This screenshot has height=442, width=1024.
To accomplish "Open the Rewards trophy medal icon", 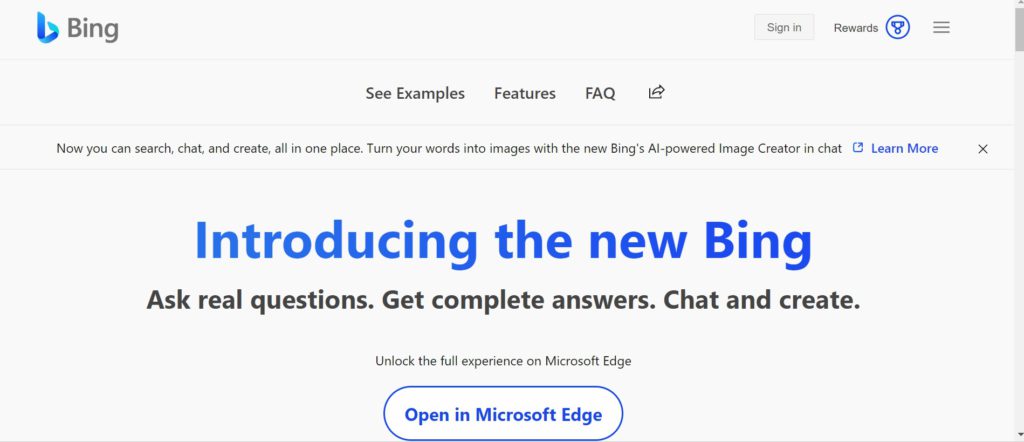I will tap(897, 27).
